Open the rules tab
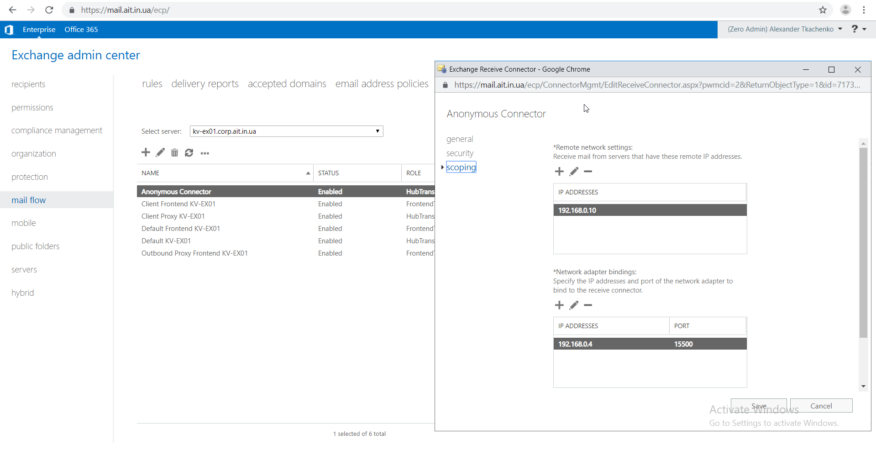This screenshot has height=450, width=876. [152, 84]
